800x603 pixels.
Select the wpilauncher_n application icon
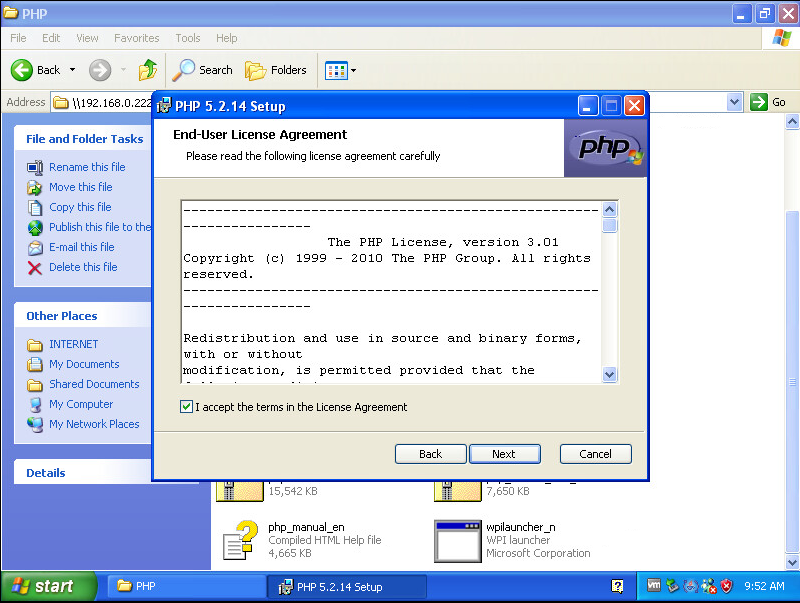(458, 541)
